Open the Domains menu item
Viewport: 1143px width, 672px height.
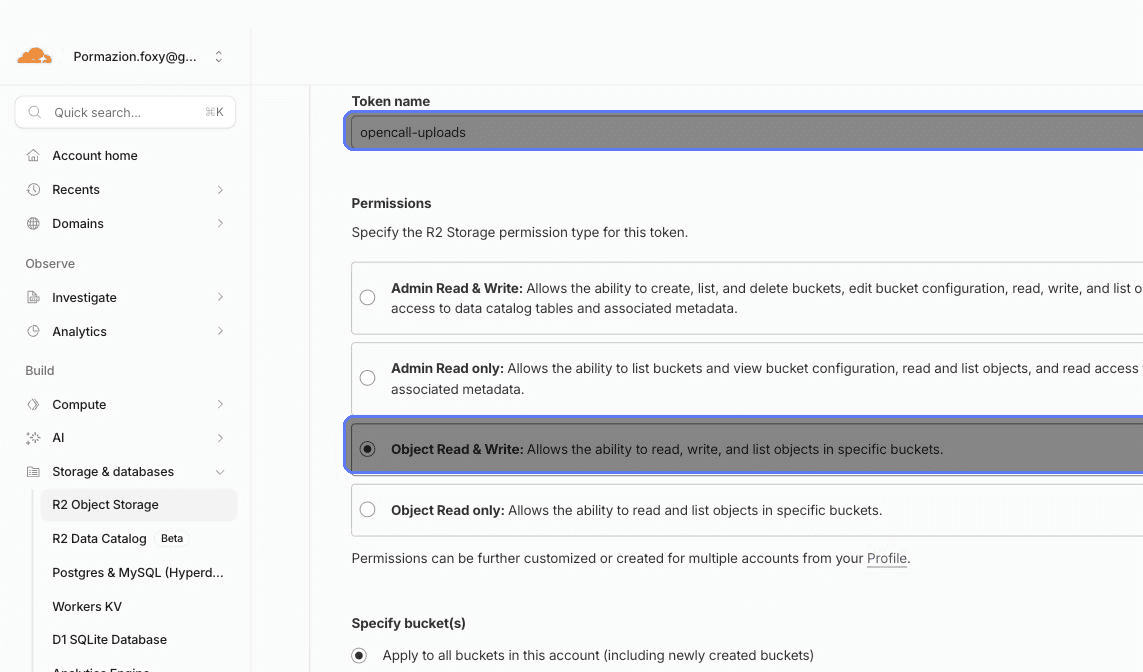(78, 224)
